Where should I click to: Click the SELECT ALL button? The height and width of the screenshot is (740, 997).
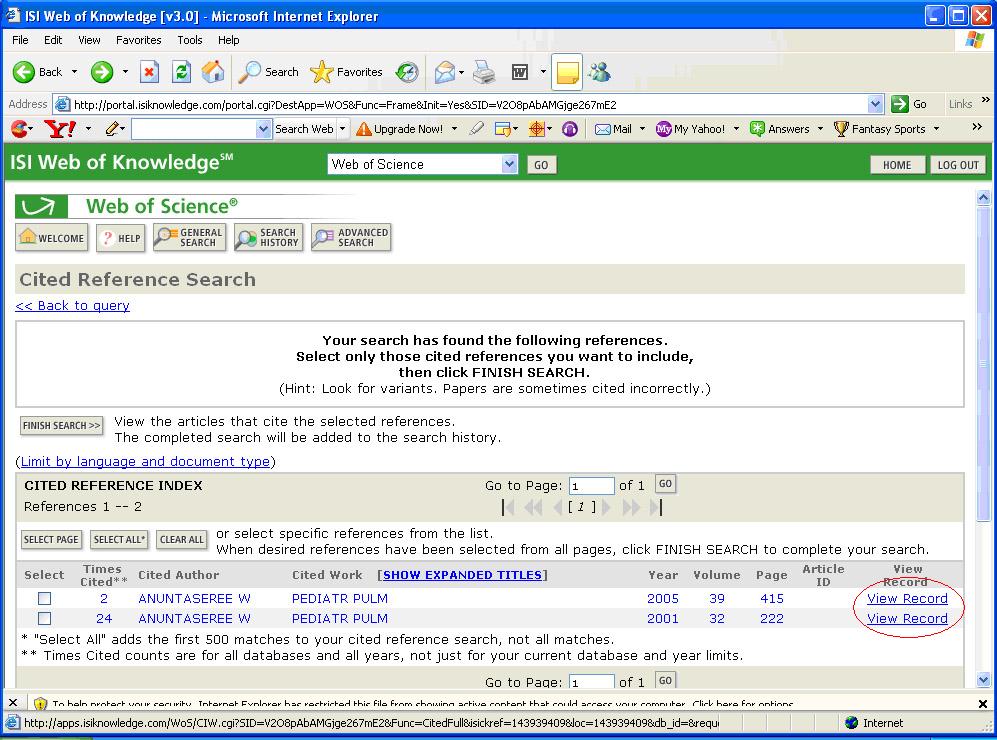[x=120, y=540]
